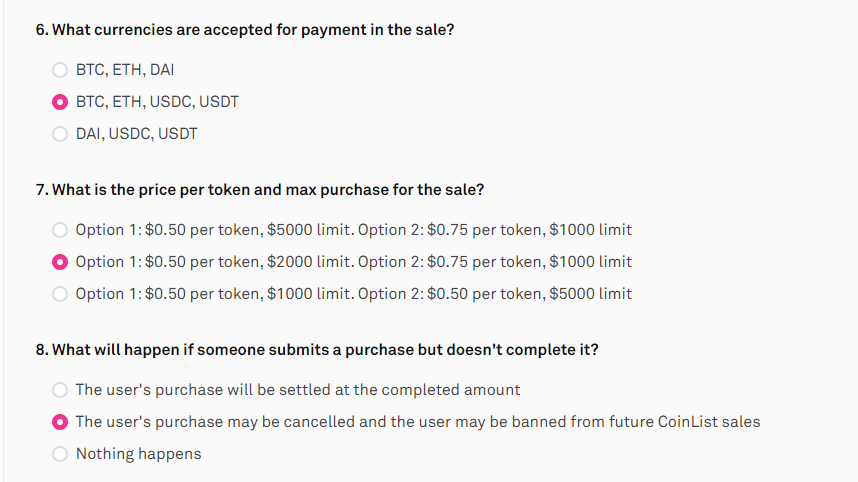
Task: Click answer text with $2000 limit in Option 1
Action: [x=353, y=262]
